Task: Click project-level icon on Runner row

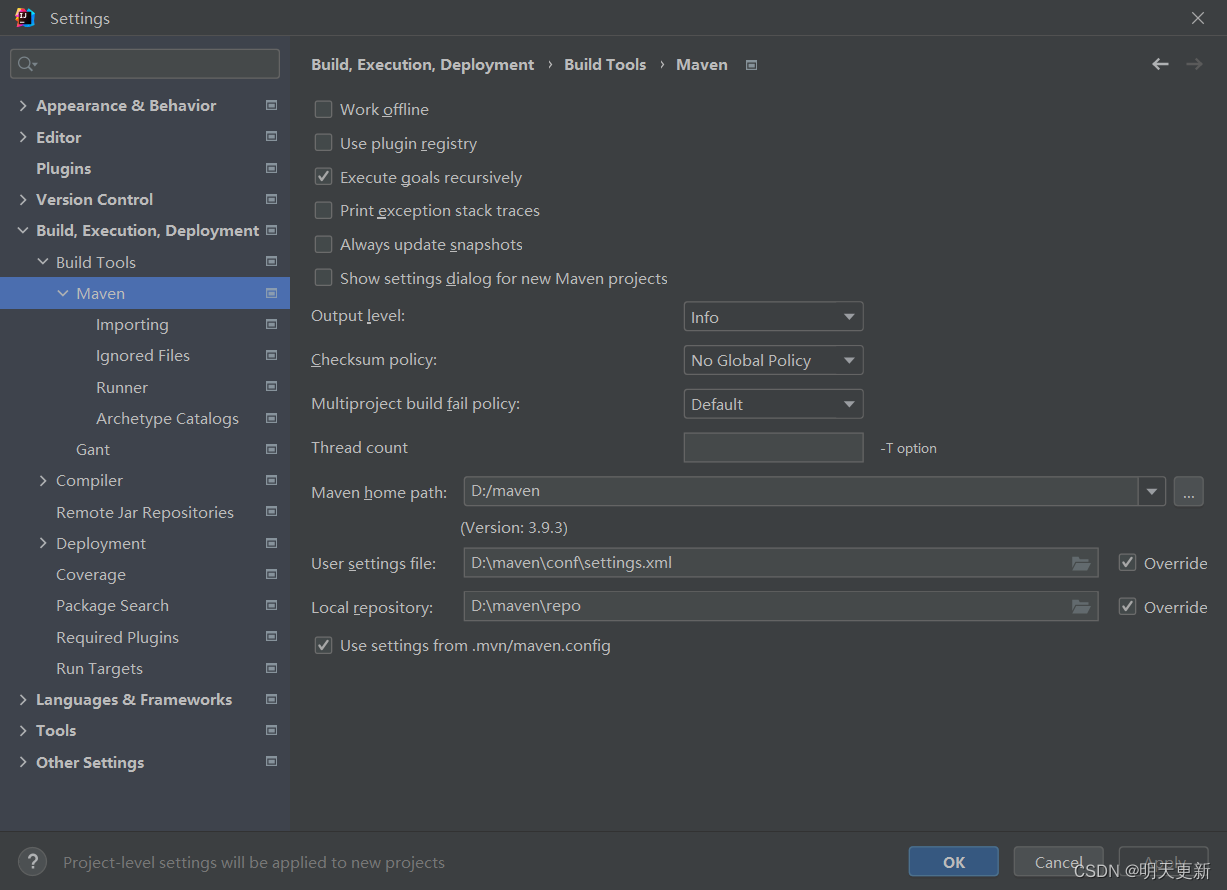Action: tap(271, 386)
